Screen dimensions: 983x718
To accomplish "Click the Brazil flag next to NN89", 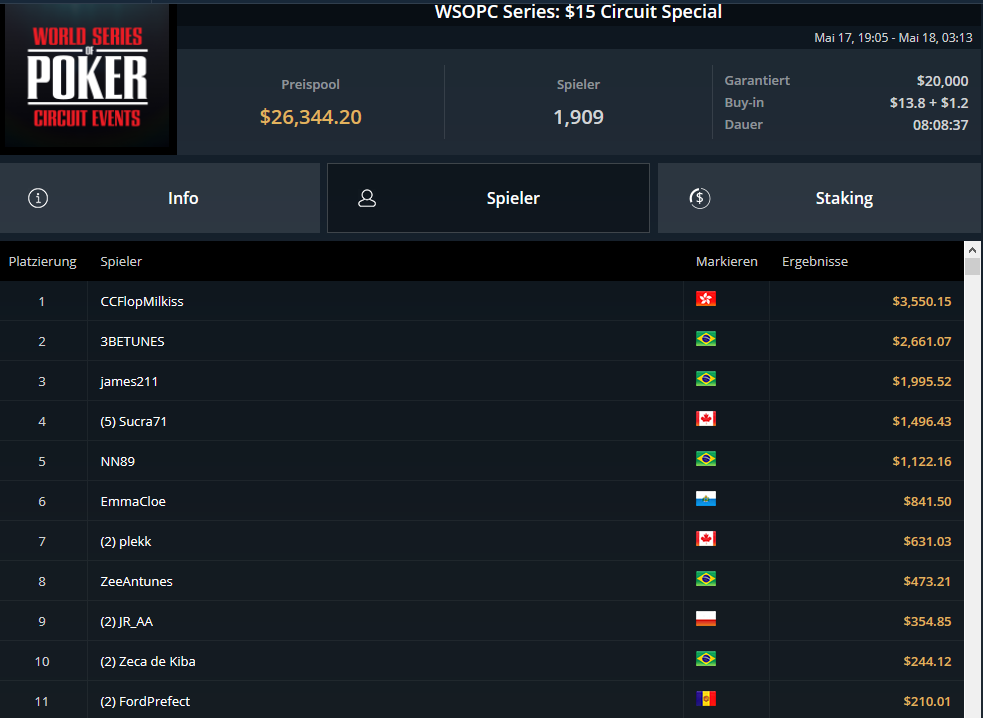I will (706, 458).
